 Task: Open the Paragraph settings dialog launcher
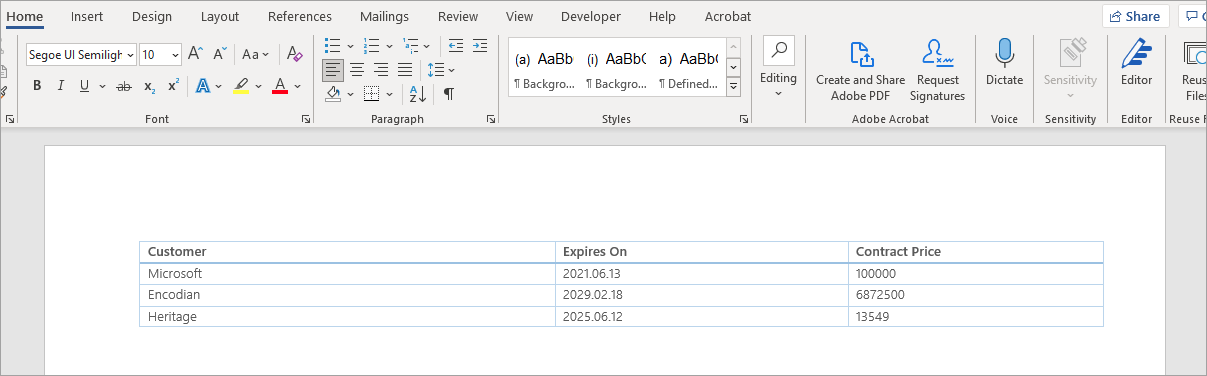click(x=491, y=119)
